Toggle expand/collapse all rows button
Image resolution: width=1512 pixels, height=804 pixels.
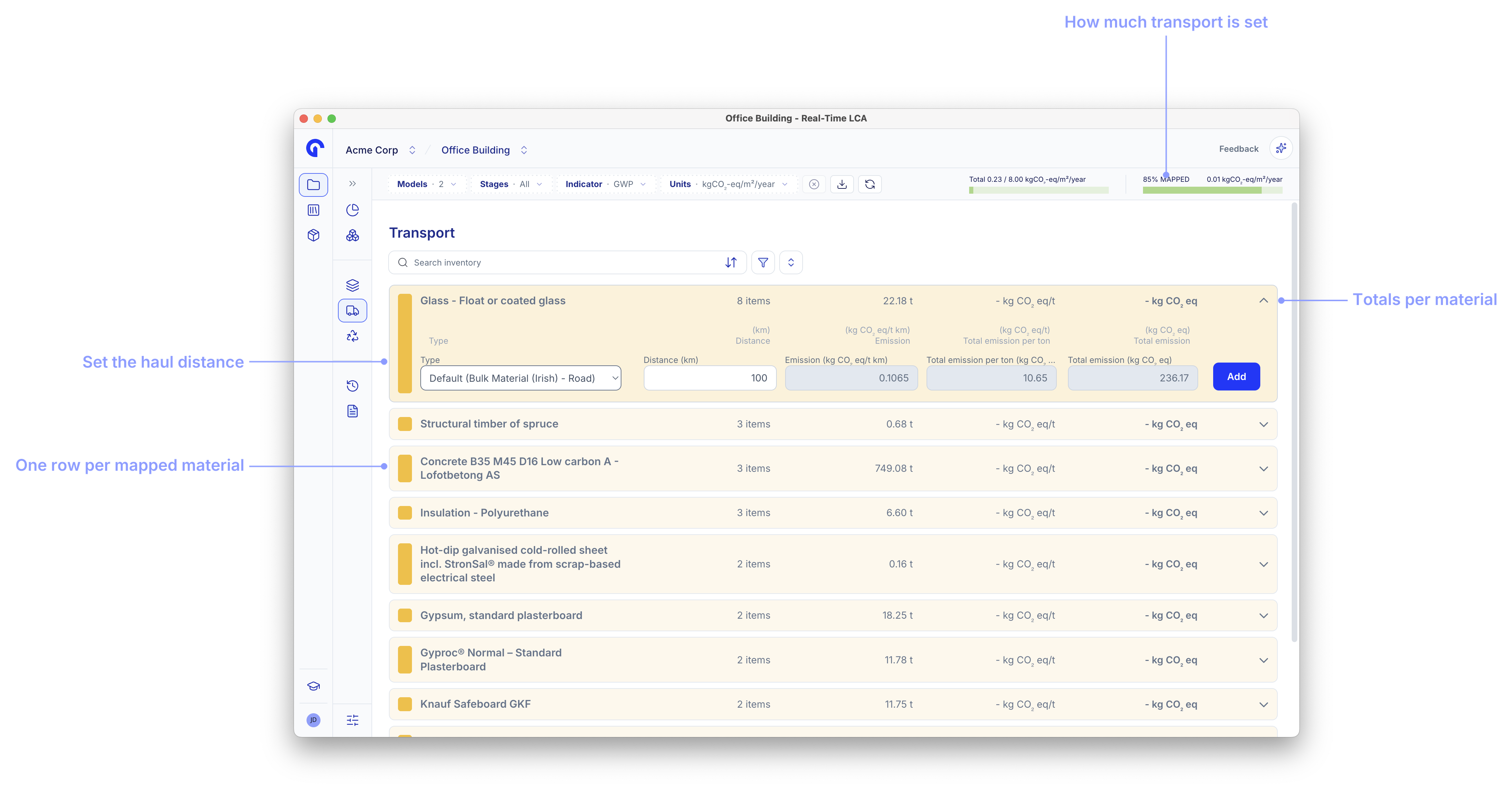click(791, 262)
